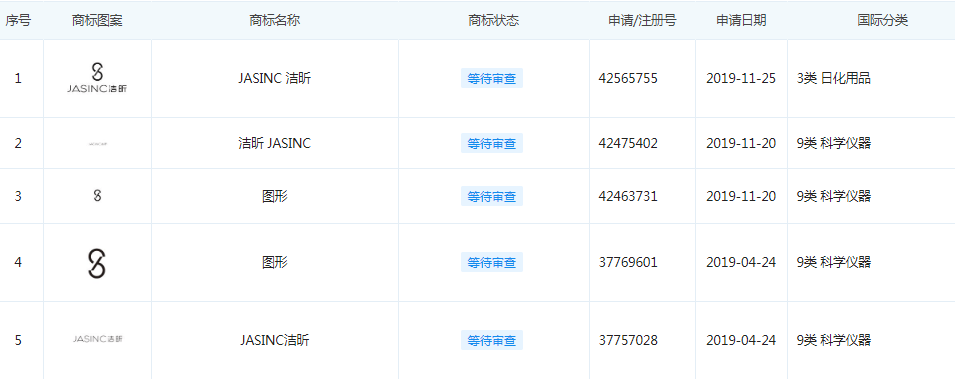This screenshot has width=955, height=379.
Task: Open trademark name JASINC 洁昕 in row 1
Action: [x=275, y=79]
